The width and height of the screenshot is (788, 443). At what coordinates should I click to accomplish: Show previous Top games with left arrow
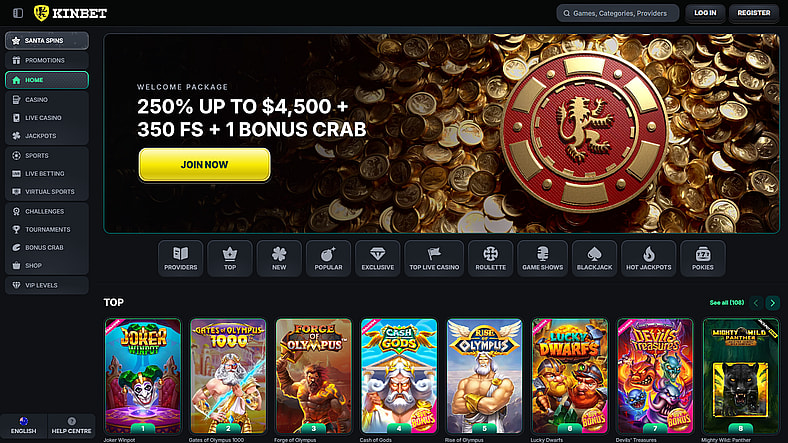[x=756, y=303]
